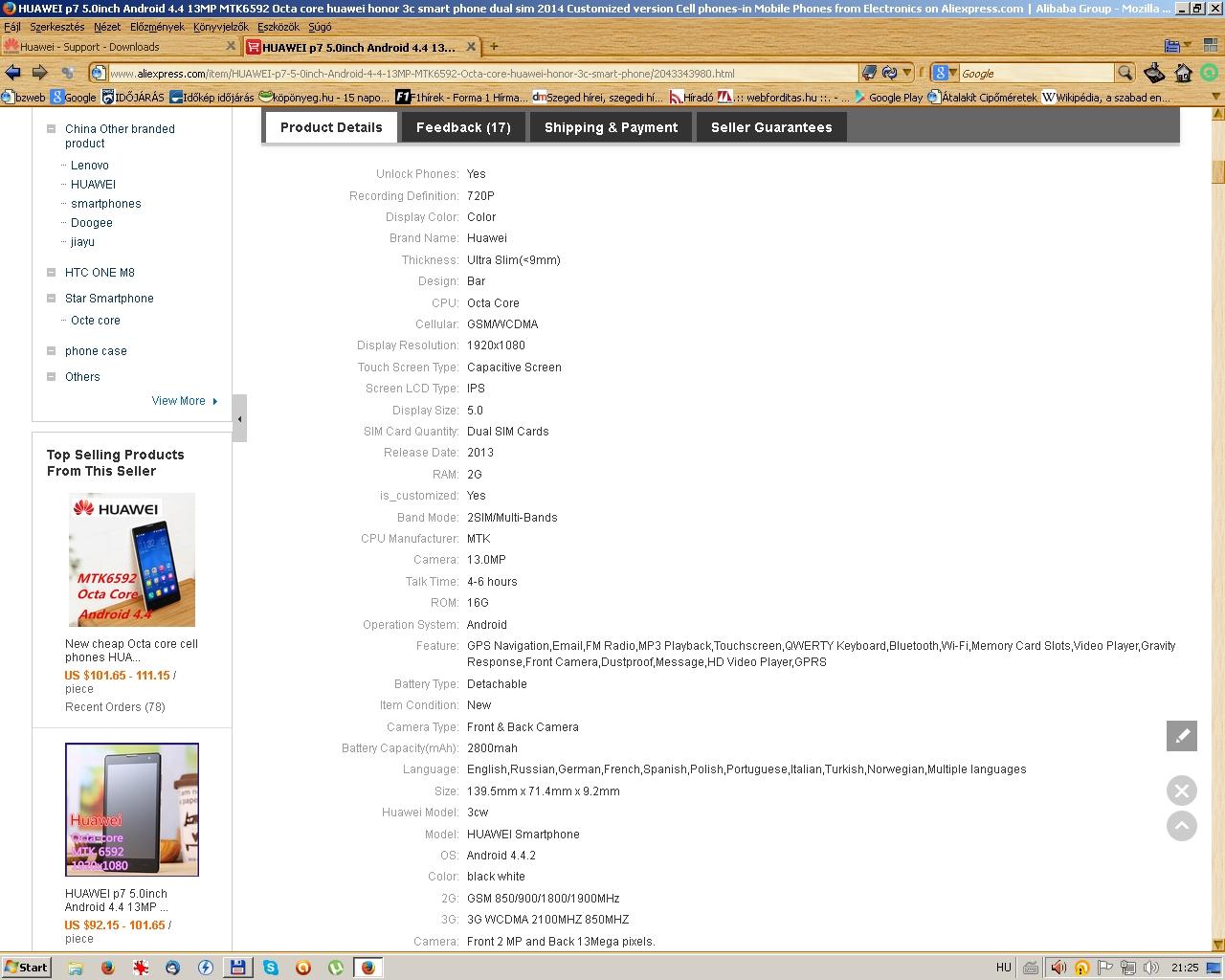The width and height of the screenshot is (1225, 980).
Task: Click the tray icon beside the HU indicator
Action: point(1030,968)
